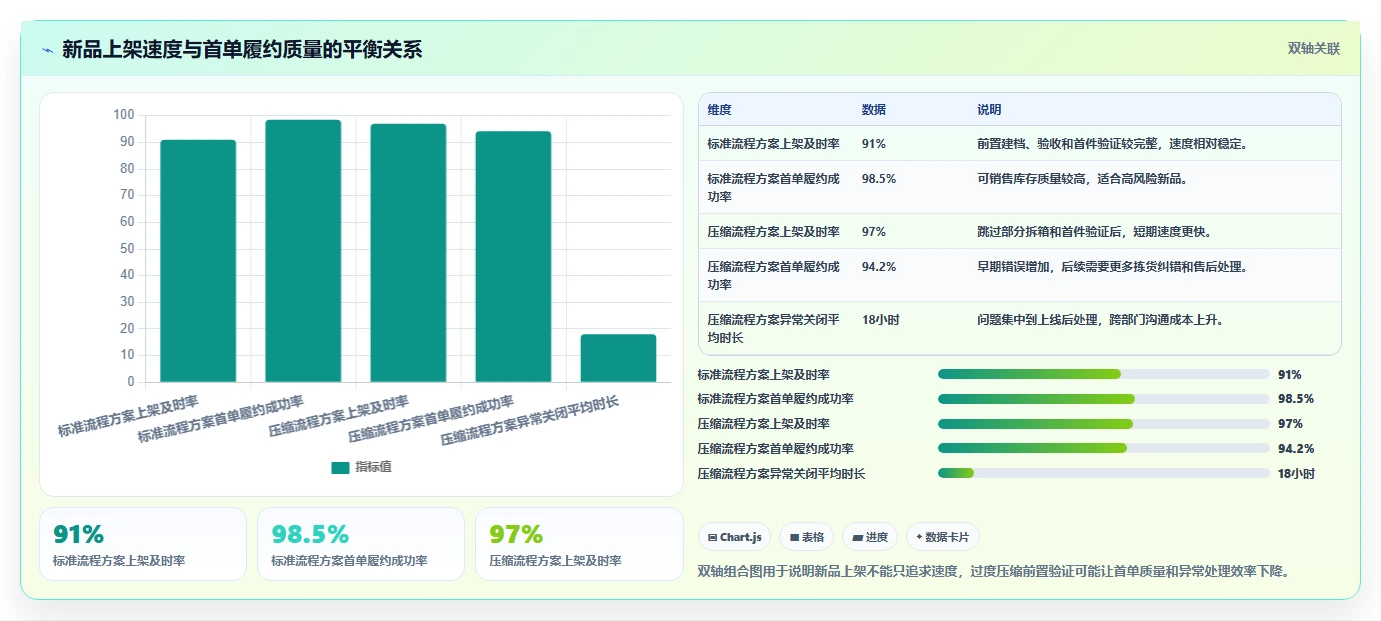Click the 18小时 progress bar
This screenshot has width=1381, height=621.
point(1104,473)
